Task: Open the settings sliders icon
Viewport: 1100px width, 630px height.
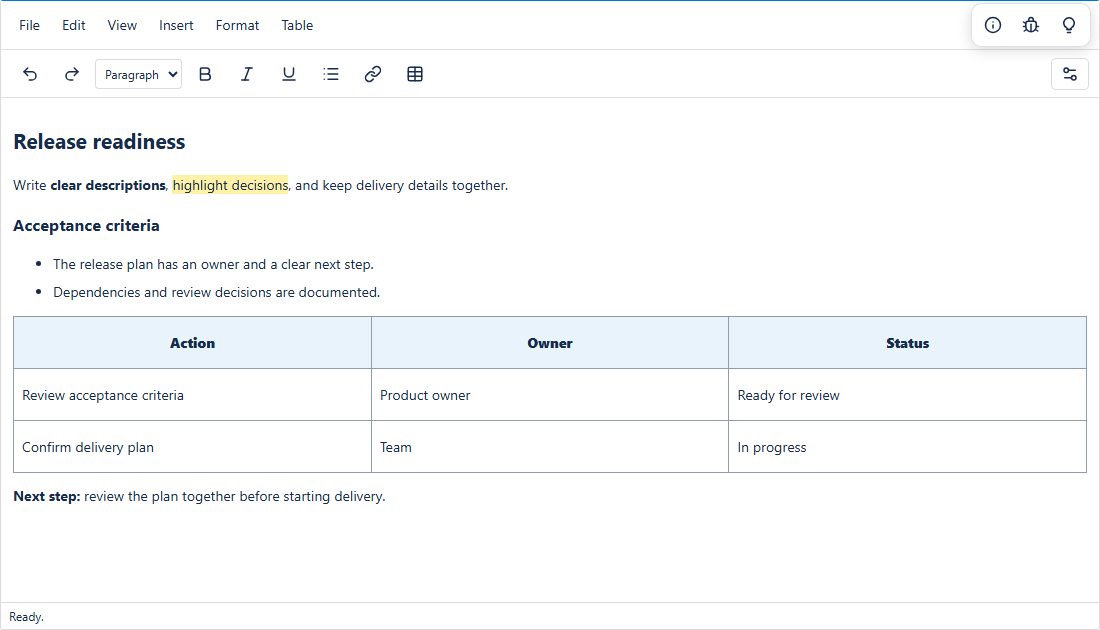Action: (1069, 74)
